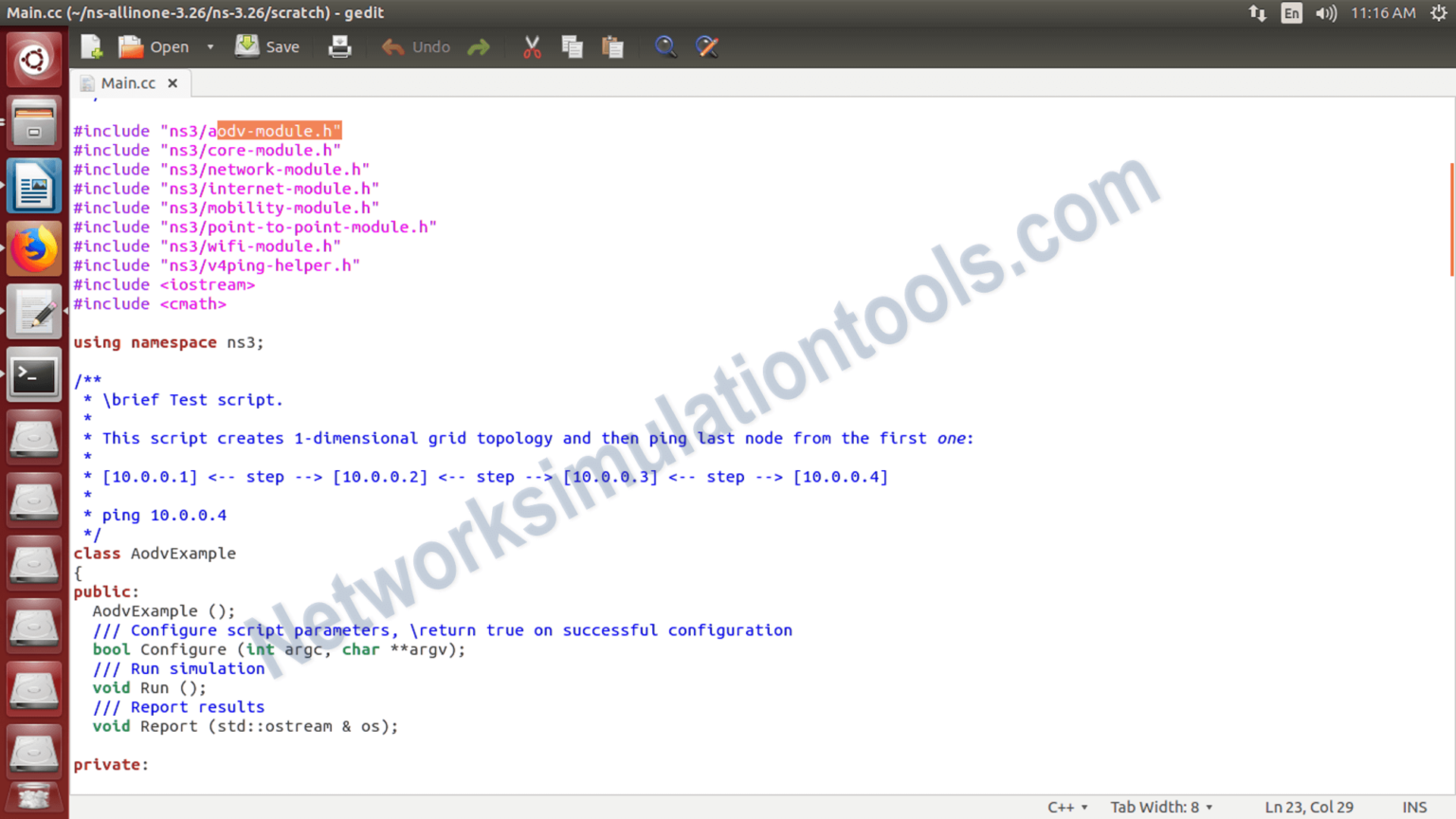Image resolution: width=1456 pixels, height=819 pixels.
Task: Cut the selected text
Action: 531,46
